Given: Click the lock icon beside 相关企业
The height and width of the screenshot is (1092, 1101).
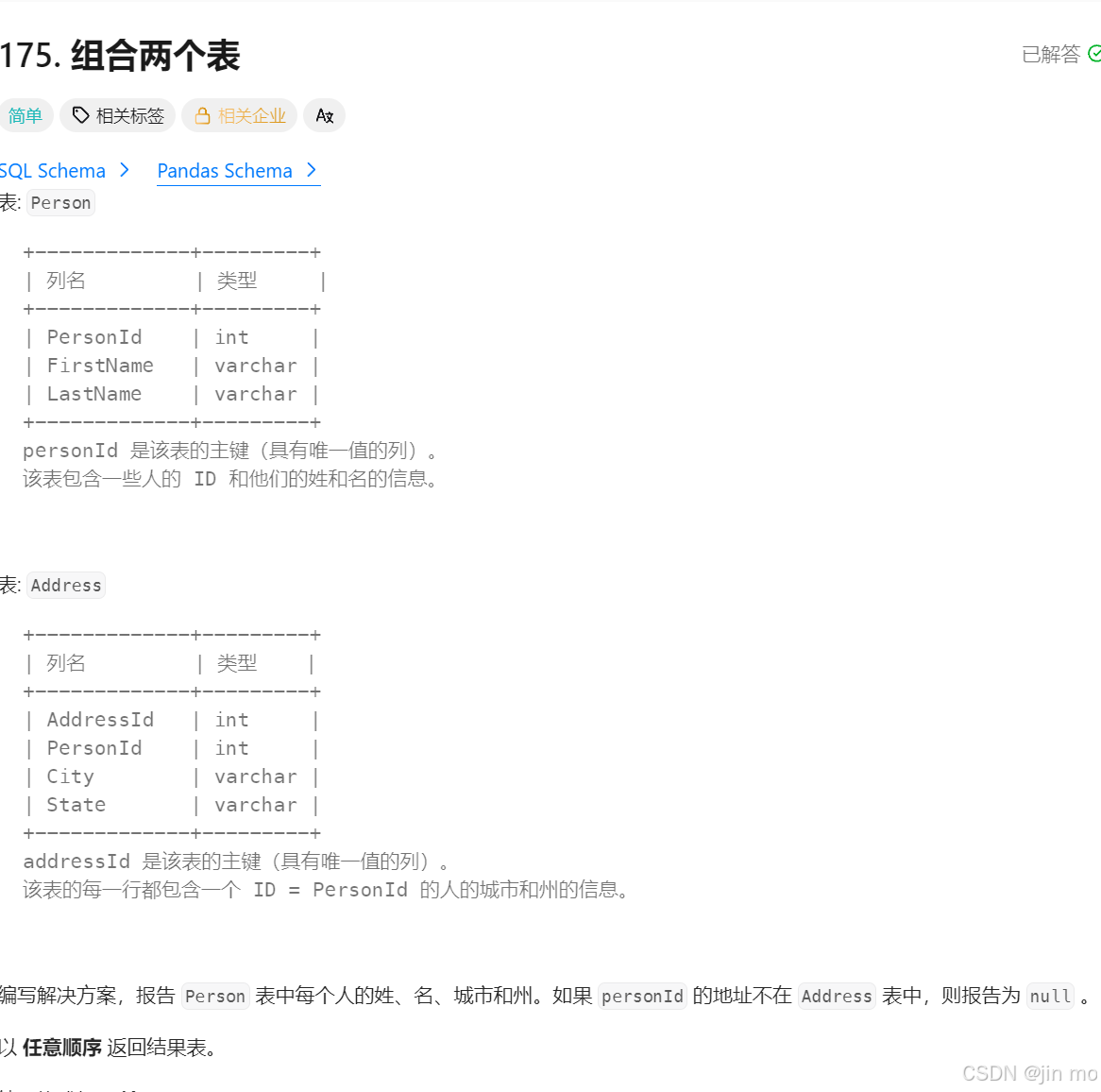Looking at the screenshot, I should pyautogui.click(x=202, y=115).
